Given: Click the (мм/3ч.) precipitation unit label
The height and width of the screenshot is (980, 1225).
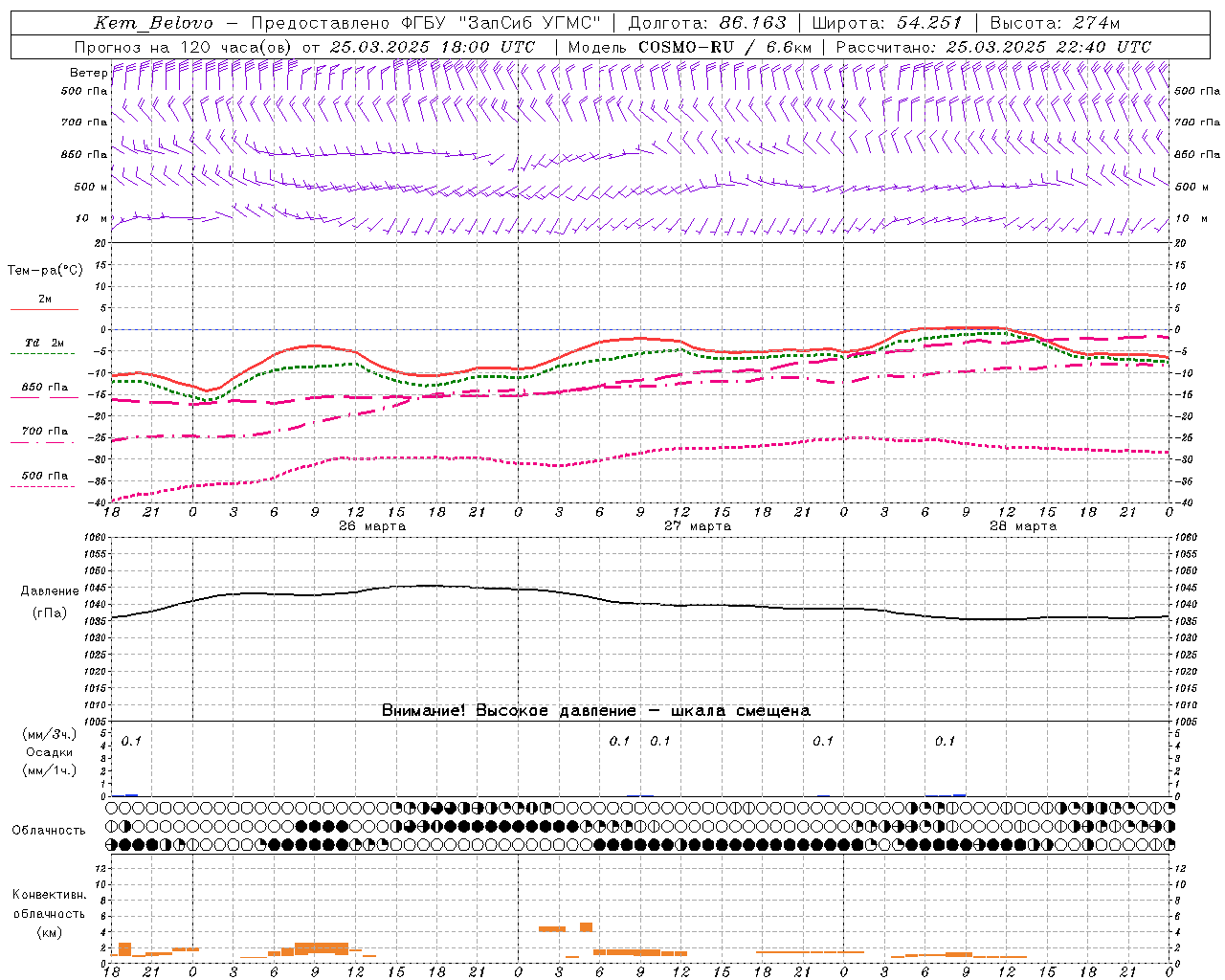Looking at the screenshot, I should [50, 734].
